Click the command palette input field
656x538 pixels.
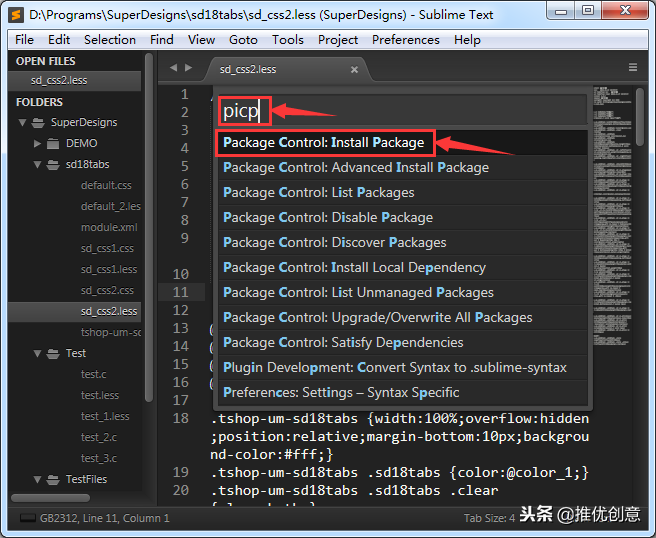[402, 111]
